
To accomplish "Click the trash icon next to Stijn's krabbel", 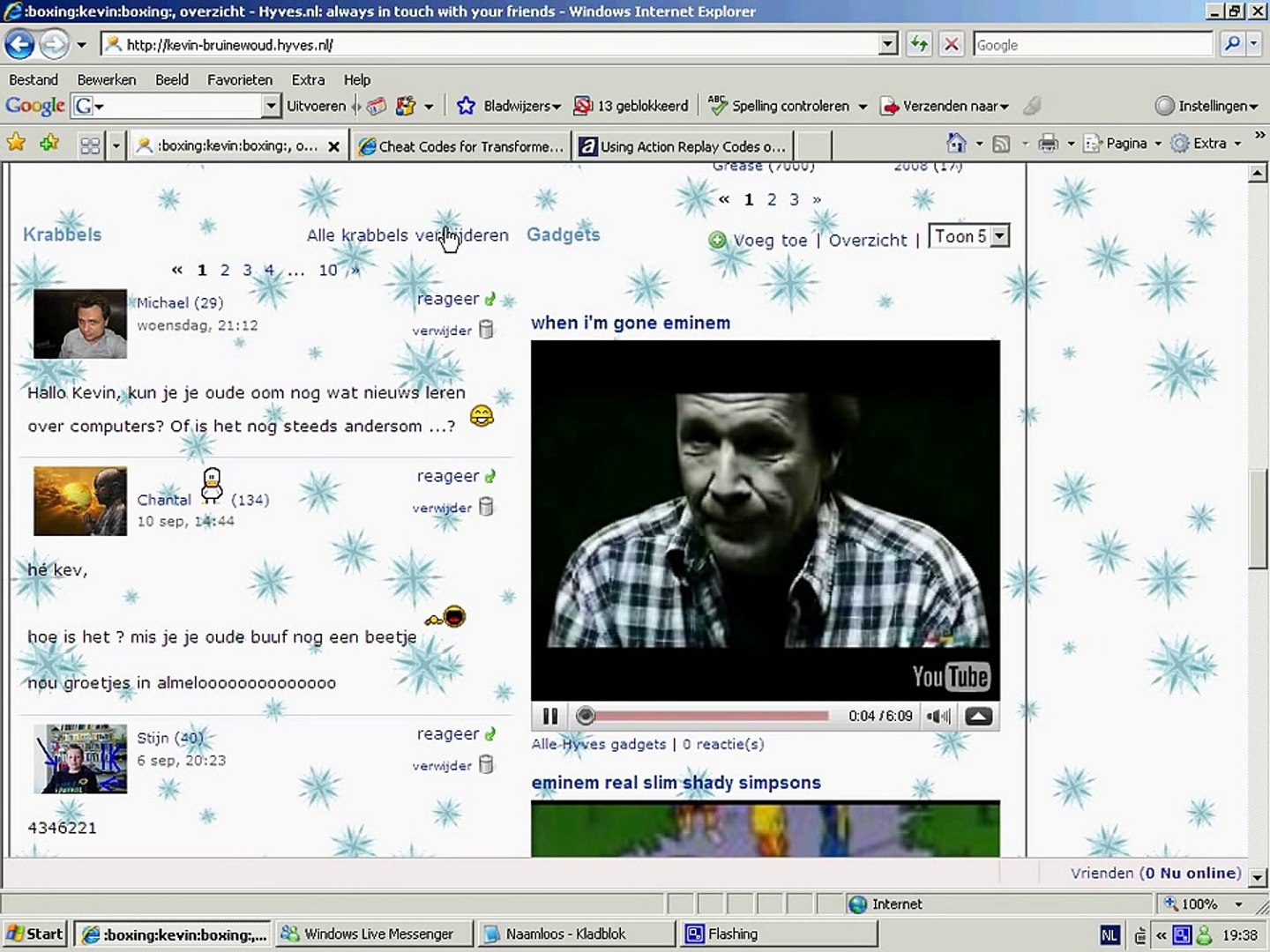I will click(x=486, y=764).
